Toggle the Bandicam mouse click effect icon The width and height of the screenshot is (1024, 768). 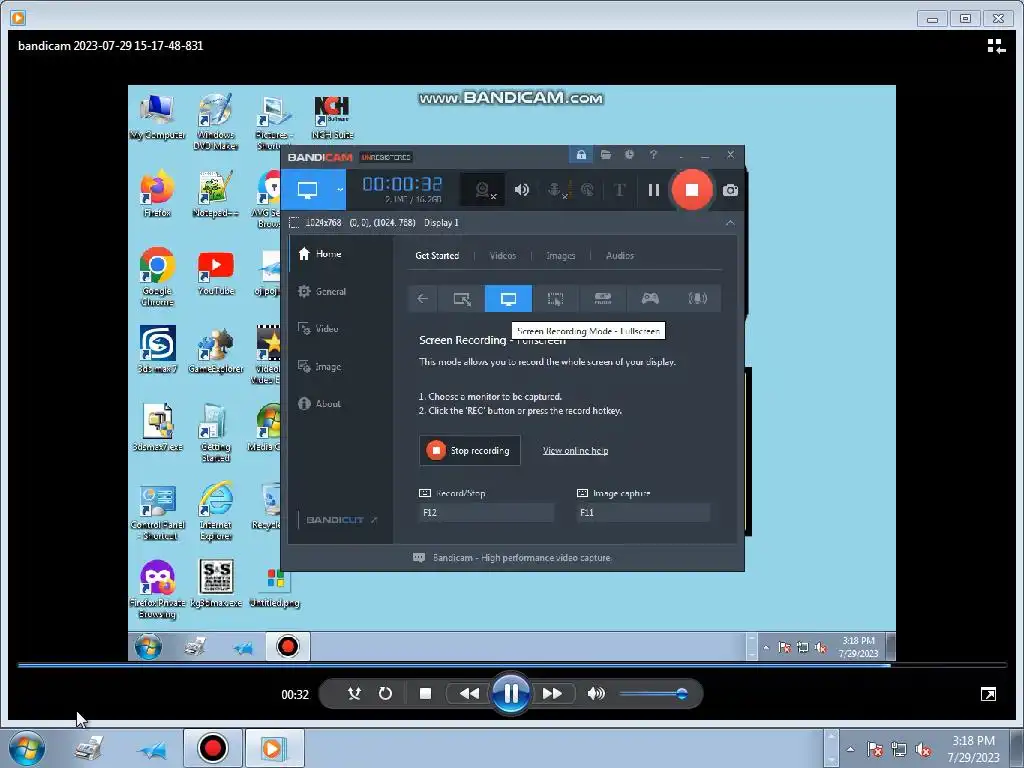(588, 190)
